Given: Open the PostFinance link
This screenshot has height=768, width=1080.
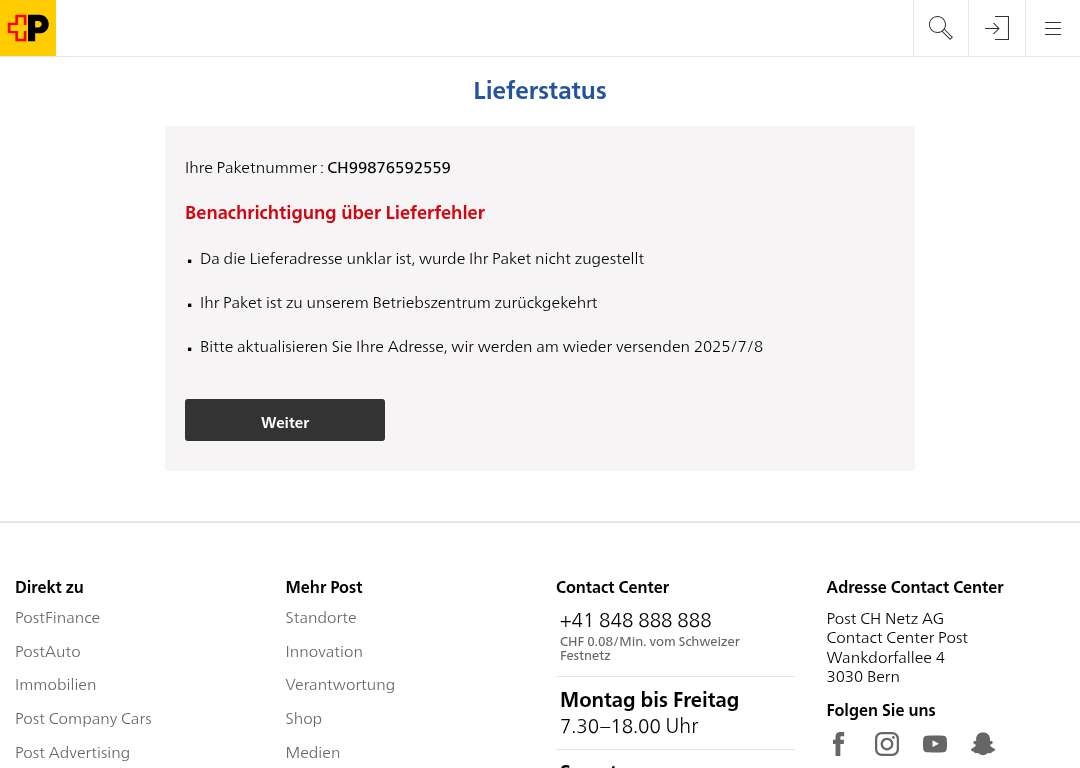Looking at the screenshot, I should tap(57, 618).
